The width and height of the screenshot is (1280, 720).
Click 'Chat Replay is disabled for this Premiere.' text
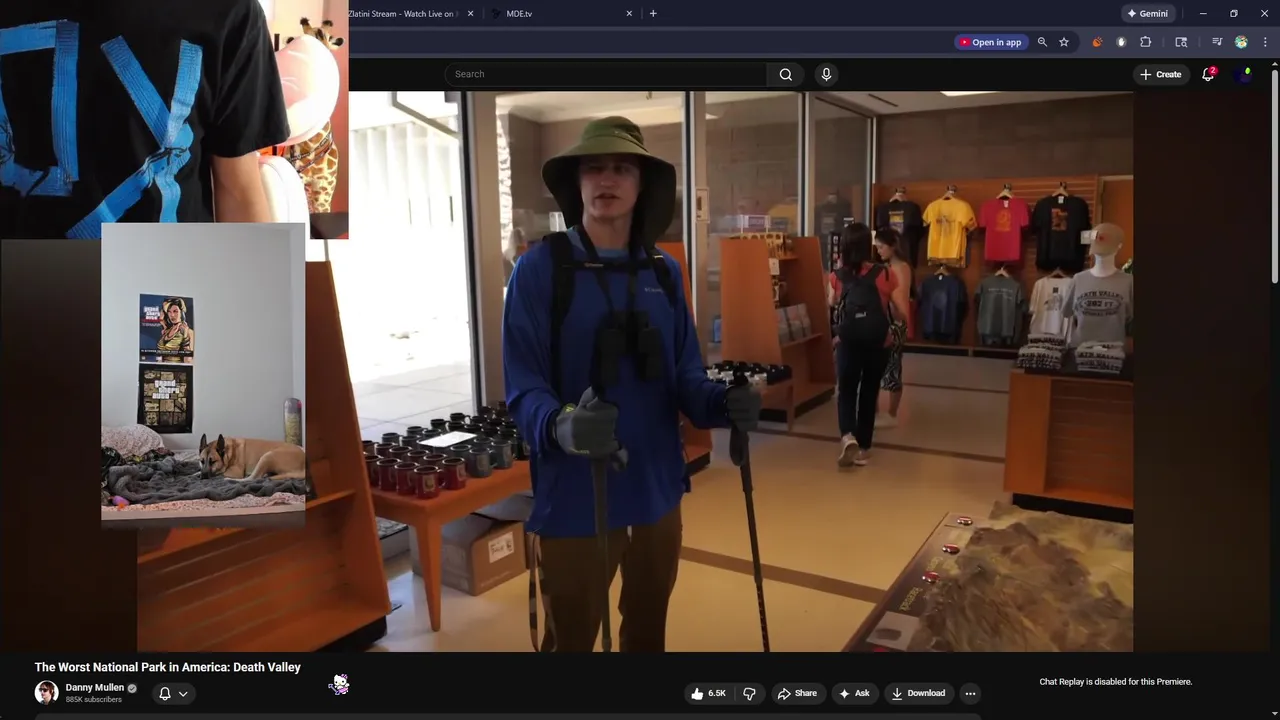pyautogui.click(x=1116, y=682)
